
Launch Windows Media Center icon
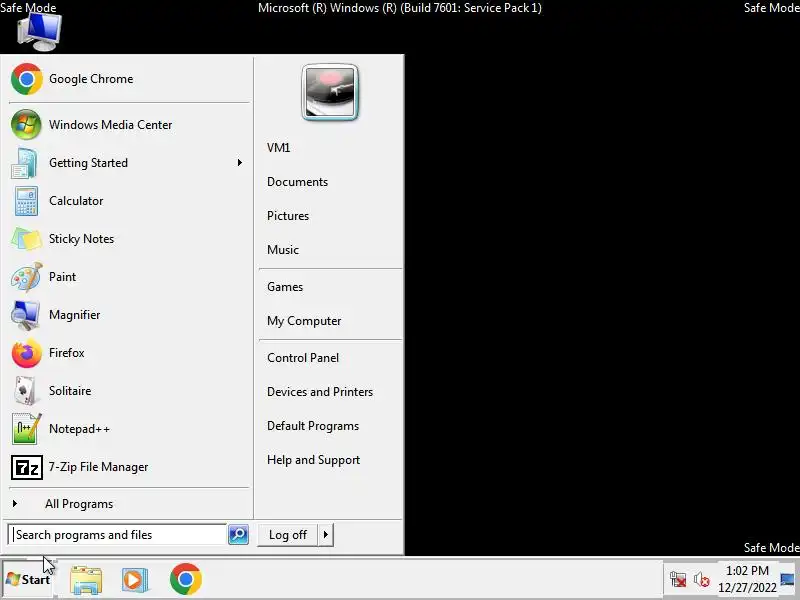[26, 124]
